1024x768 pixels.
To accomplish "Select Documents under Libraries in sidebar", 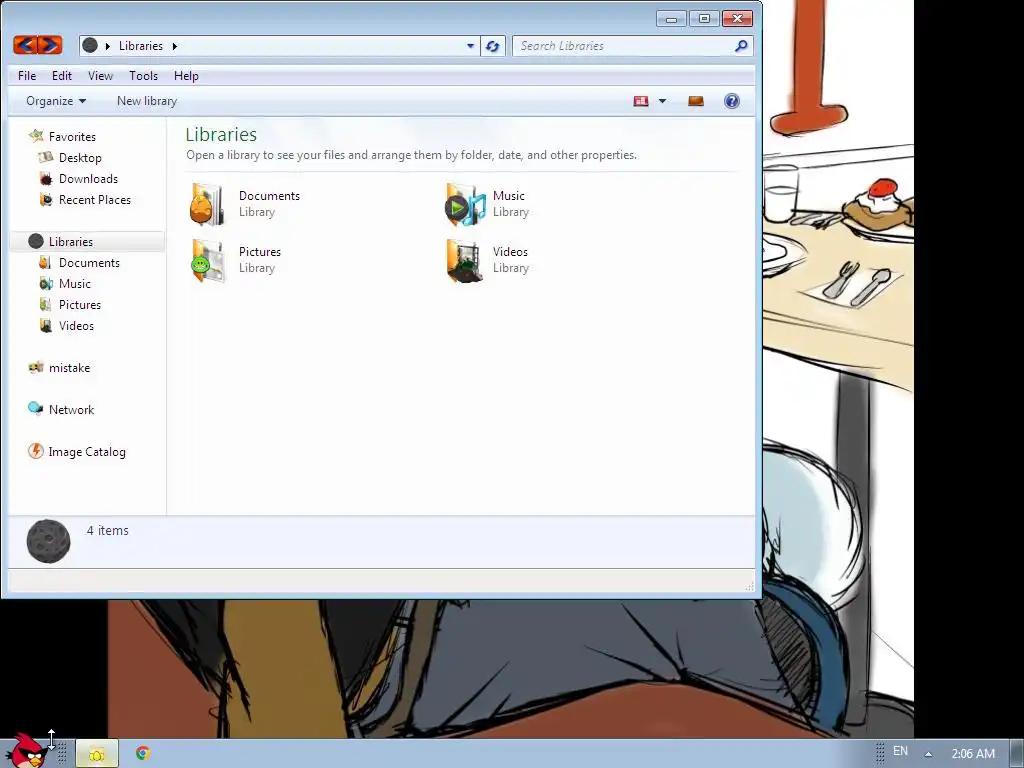I will pos(89,263).
